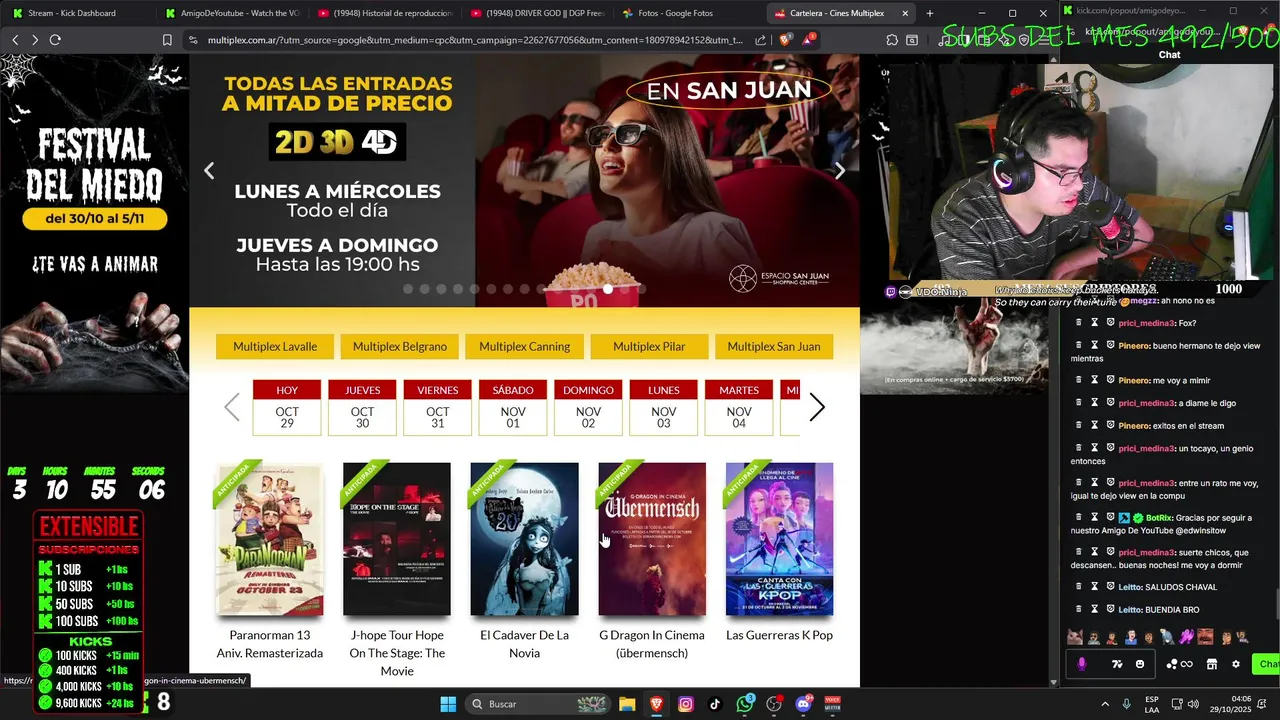Open browser extensions puzzle icon
The height and width of the screenshot is (720, 1280).
coord(892,40)
